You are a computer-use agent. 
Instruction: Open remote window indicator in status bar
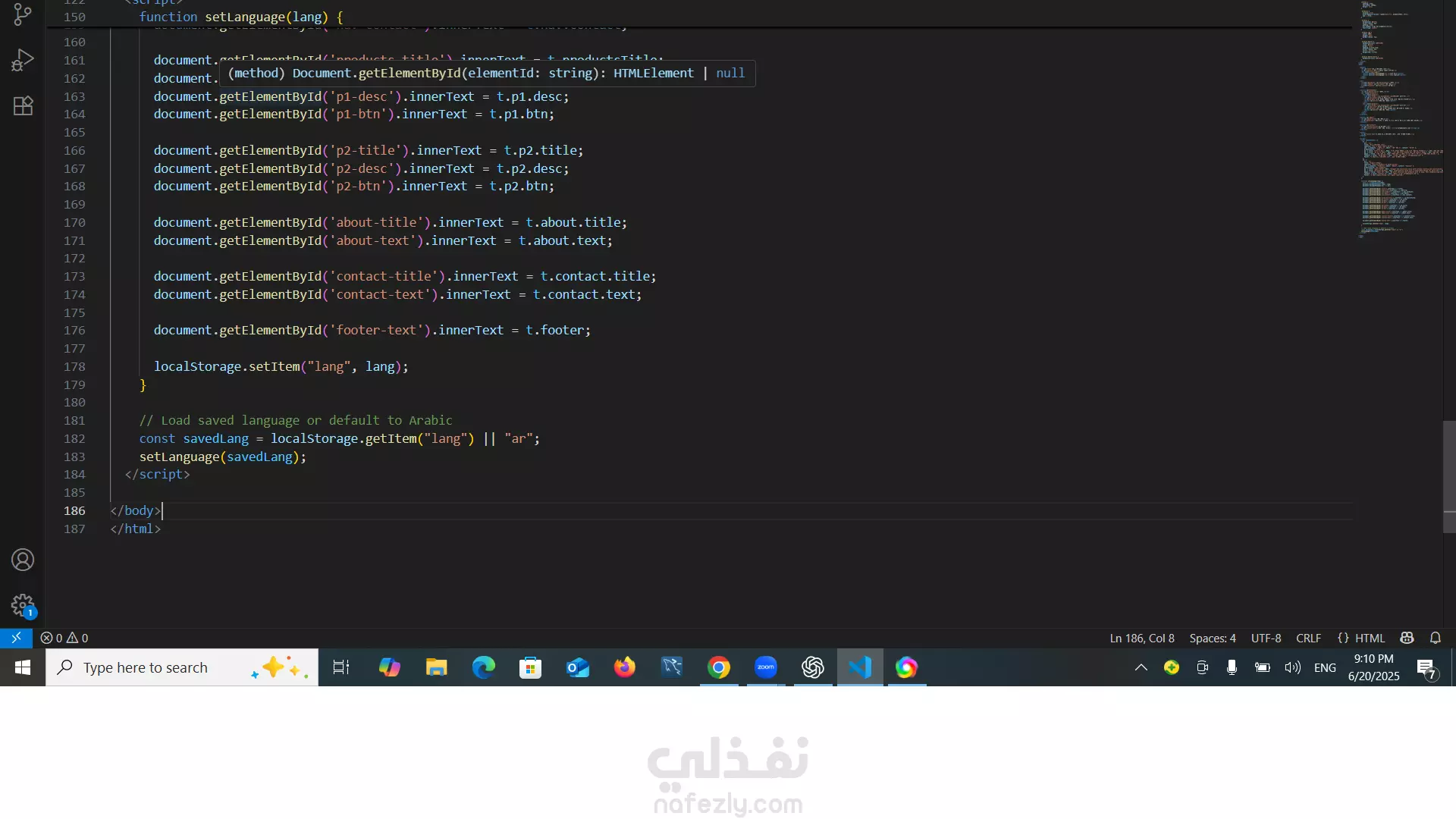pos(16,638)
